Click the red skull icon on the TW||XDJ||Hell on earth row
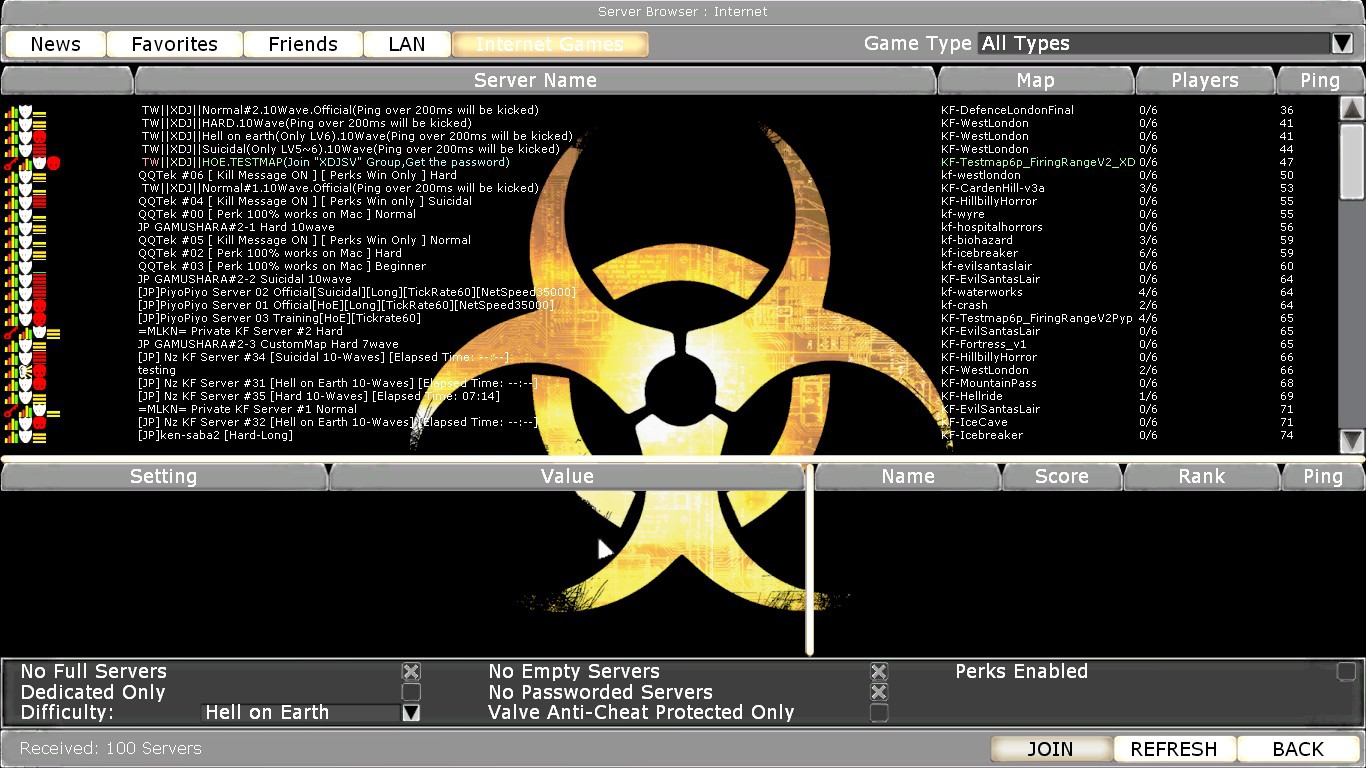The width and height of the screenshot is (1366, 768). [39, 137]
